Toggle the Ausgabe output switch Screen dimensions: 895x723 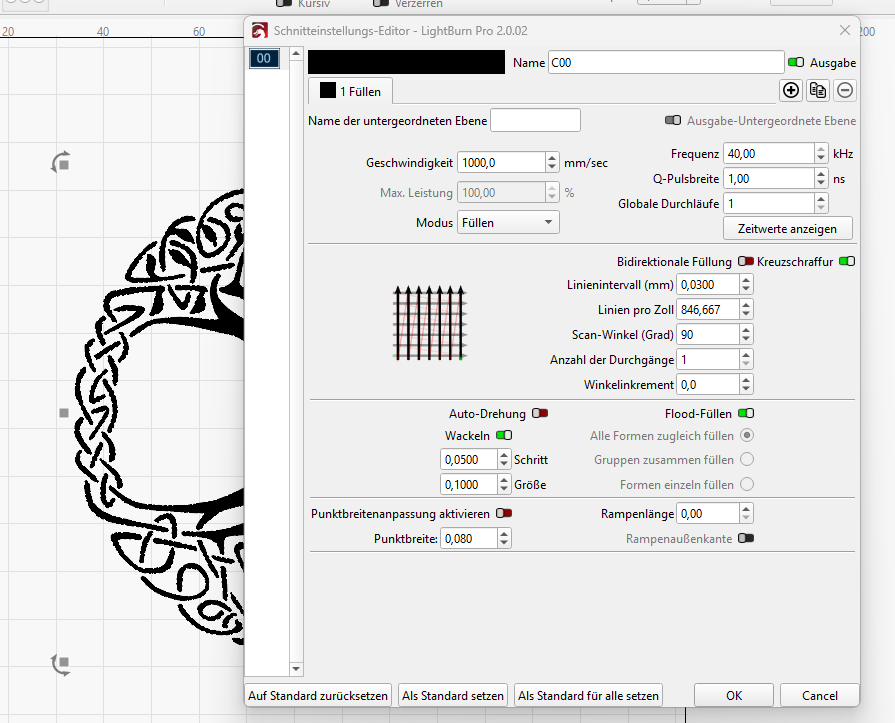click(796, 62)
